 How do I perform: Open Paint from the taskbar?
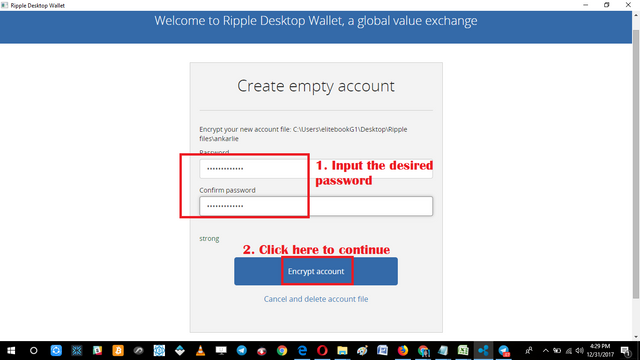pyautogui.click(x=362, y=351)
